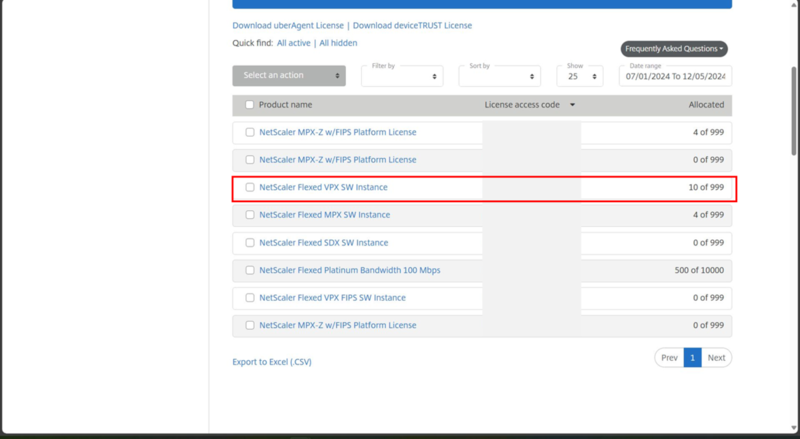Open NetScaler Flexed VPX FIPS SW Instance link
The image size is (800, 439).
(x=332, y=298)
